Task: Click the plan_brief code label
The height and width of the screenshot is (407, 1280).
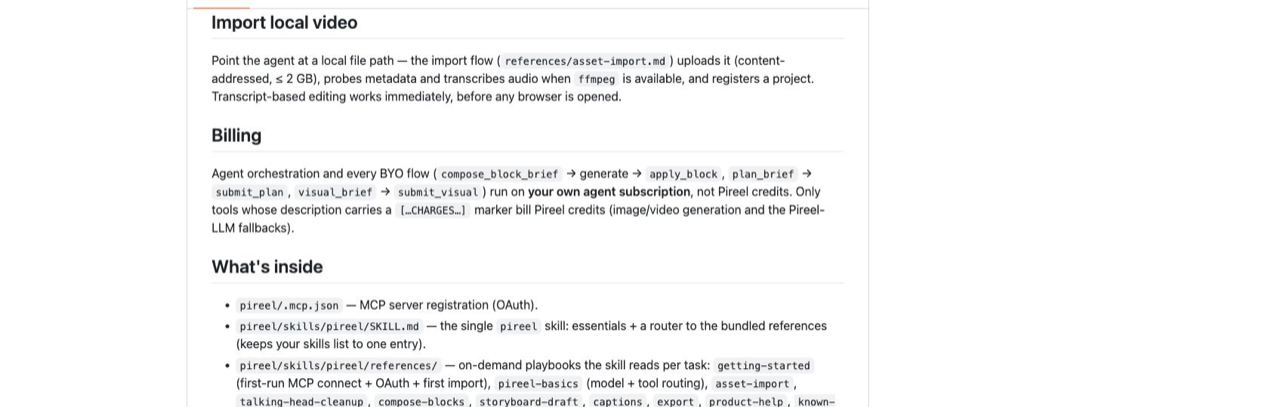Action: click(x=763, y=174)
